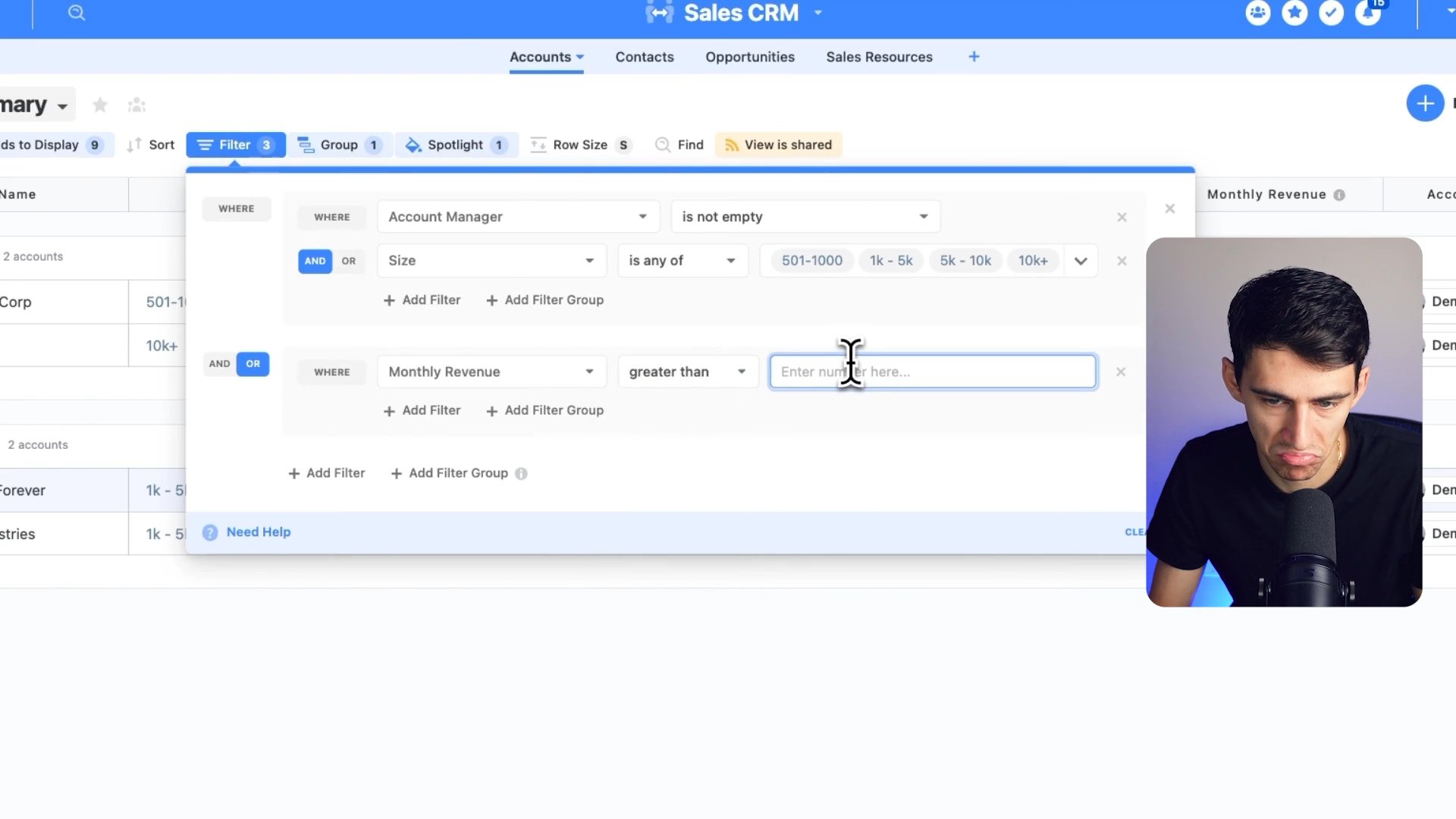Open the Opportunities tab

(x=749, y=57)
